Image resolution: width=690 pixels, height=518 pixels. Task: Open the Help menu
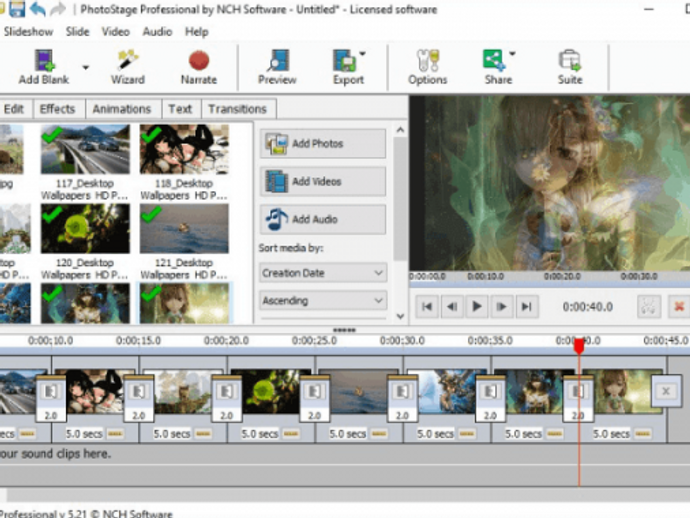coord(196,32)
